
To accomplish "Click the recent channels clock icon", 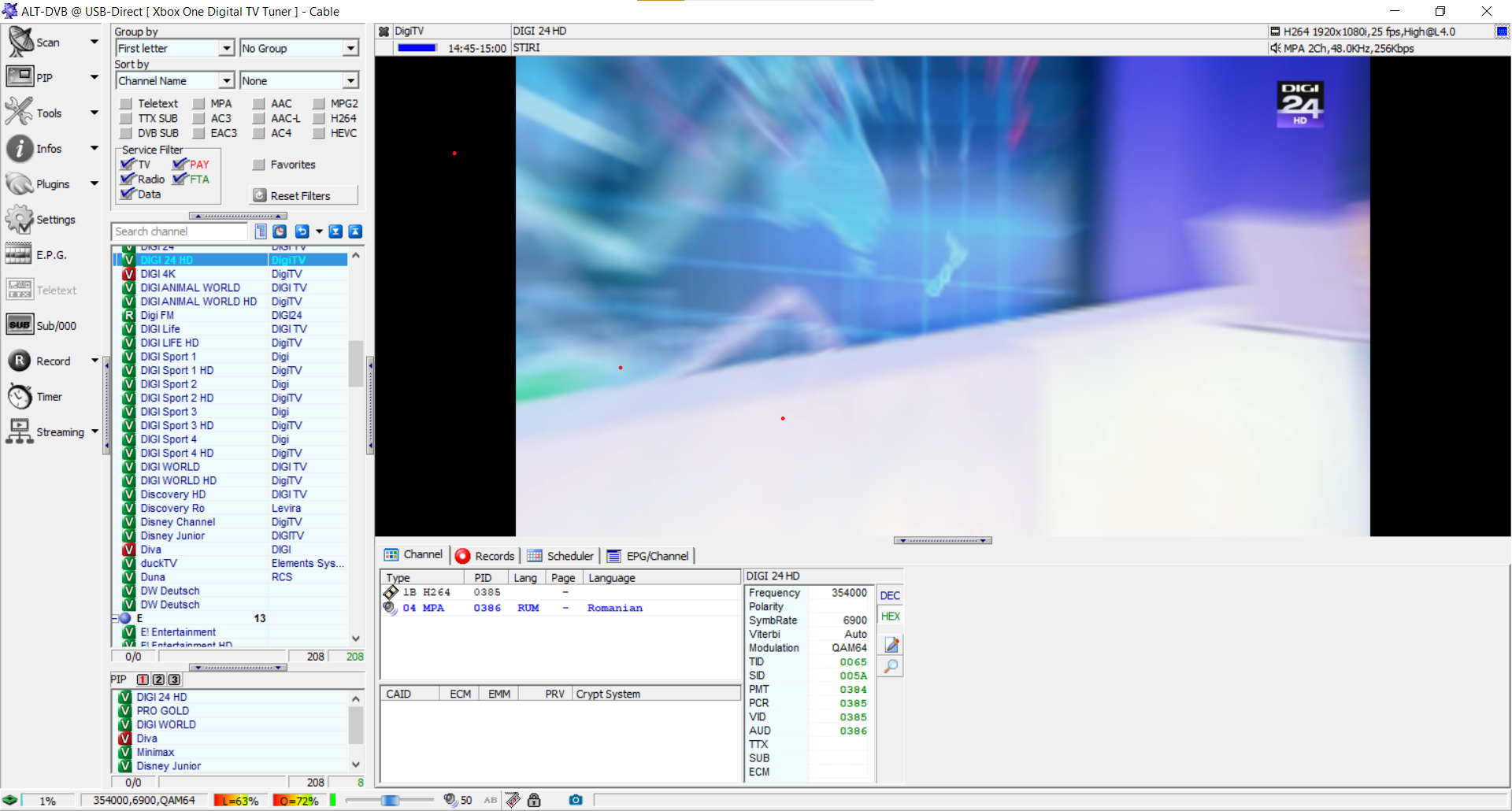I will (x=280, y=231).
